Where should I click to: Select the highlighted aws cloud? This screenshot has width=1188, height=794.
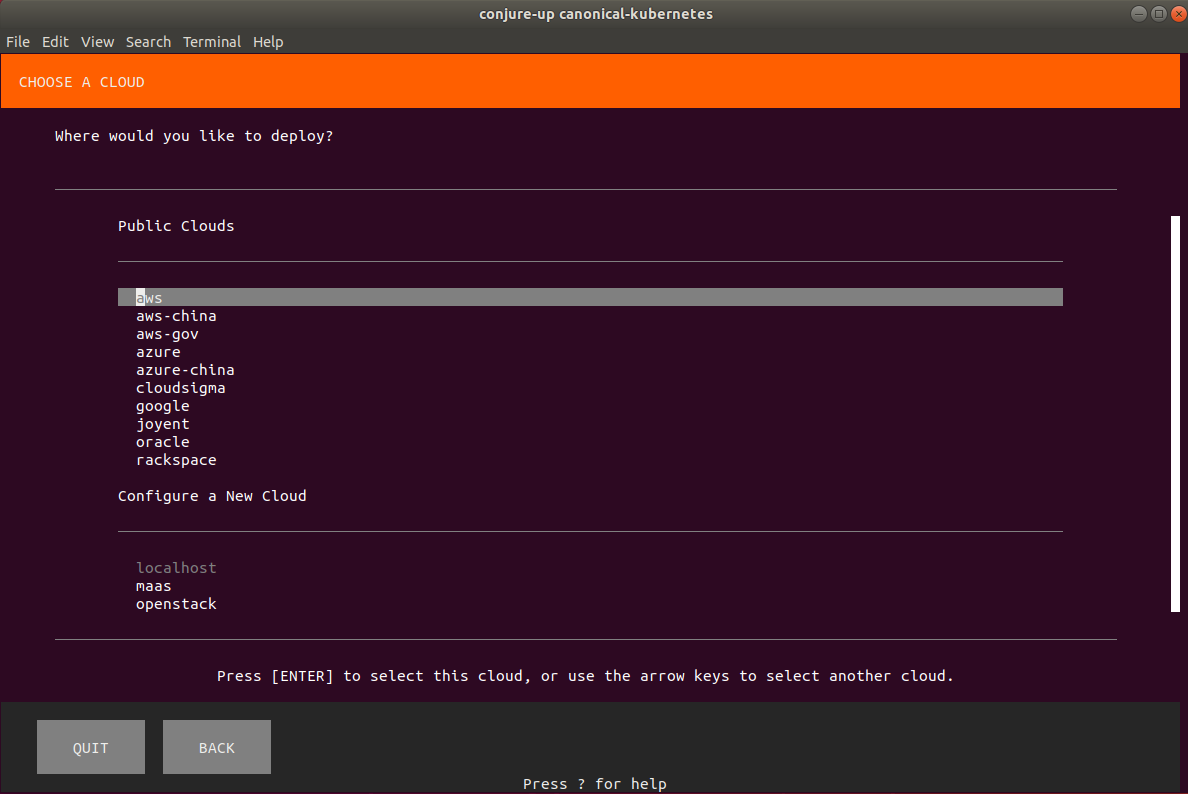click(590, 297)
